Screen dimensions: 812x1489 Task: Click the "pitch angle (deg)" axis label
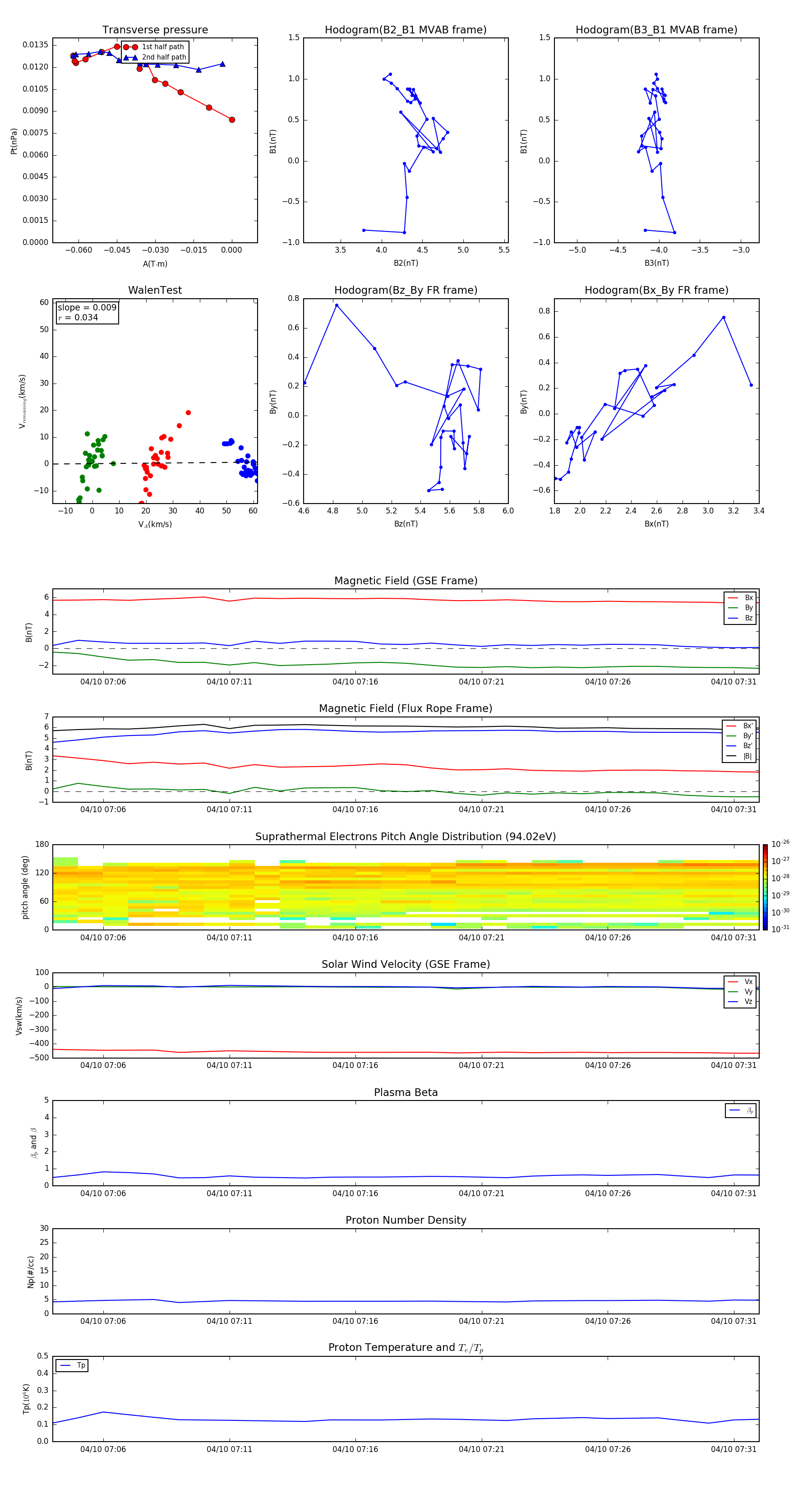25,887
